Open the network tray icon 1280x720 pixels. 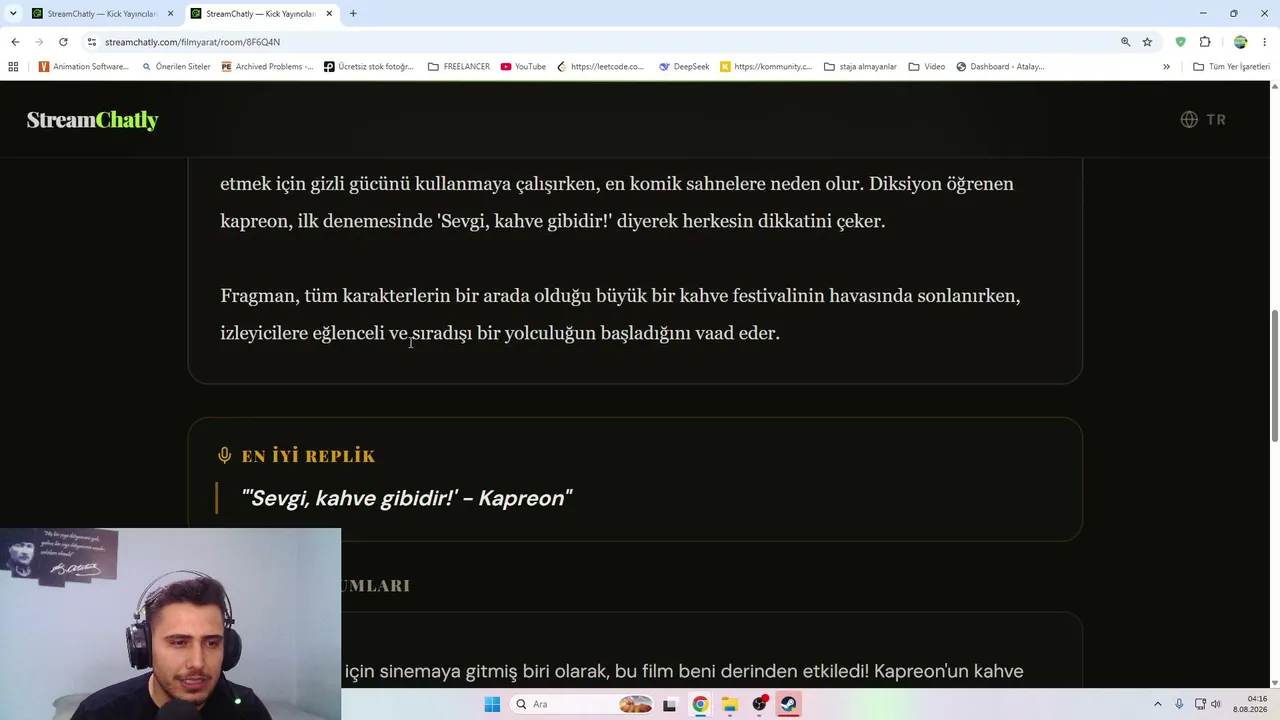pyautogui.click(x=1200, y=704)
